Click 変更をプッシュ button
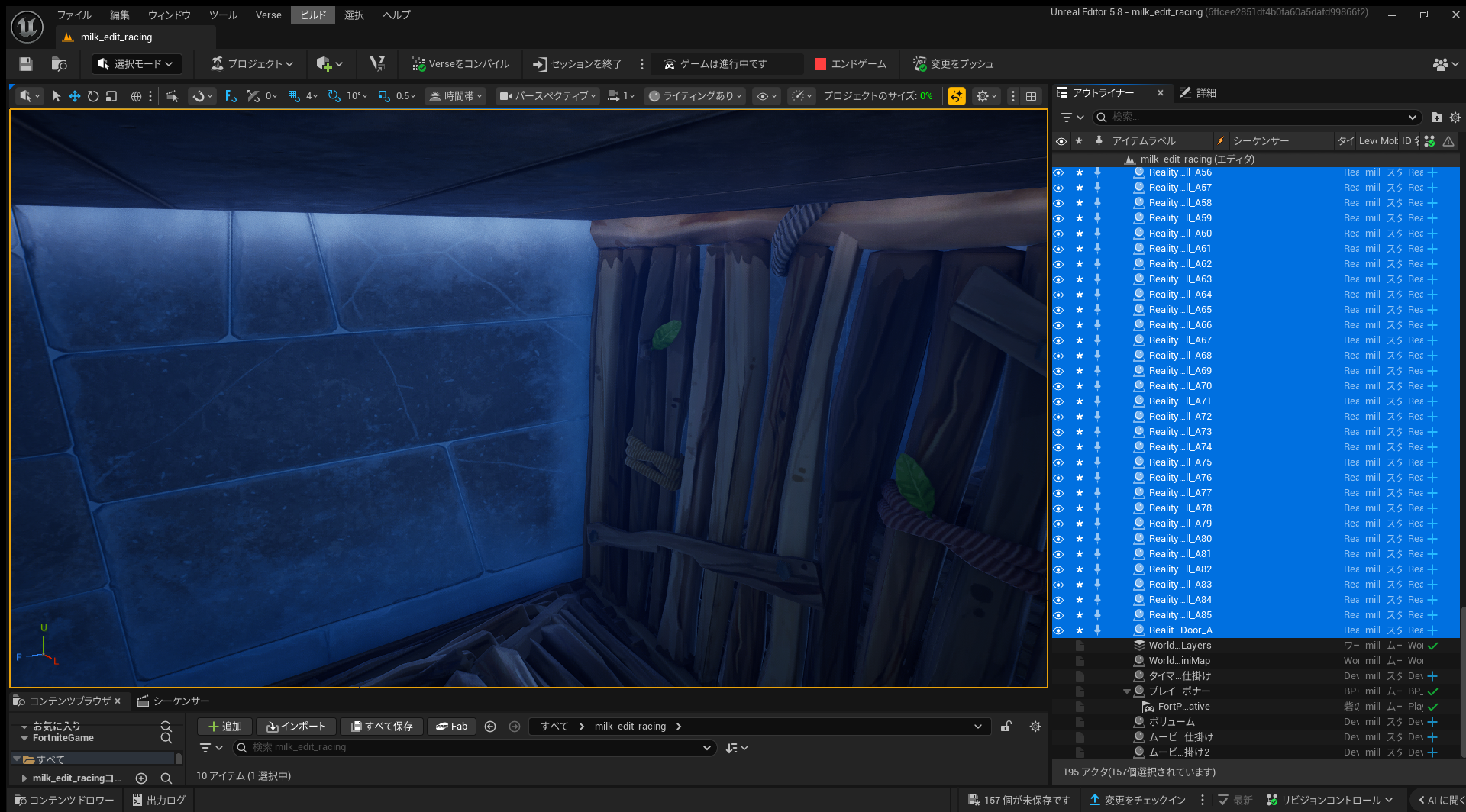 tap(954, 64)
